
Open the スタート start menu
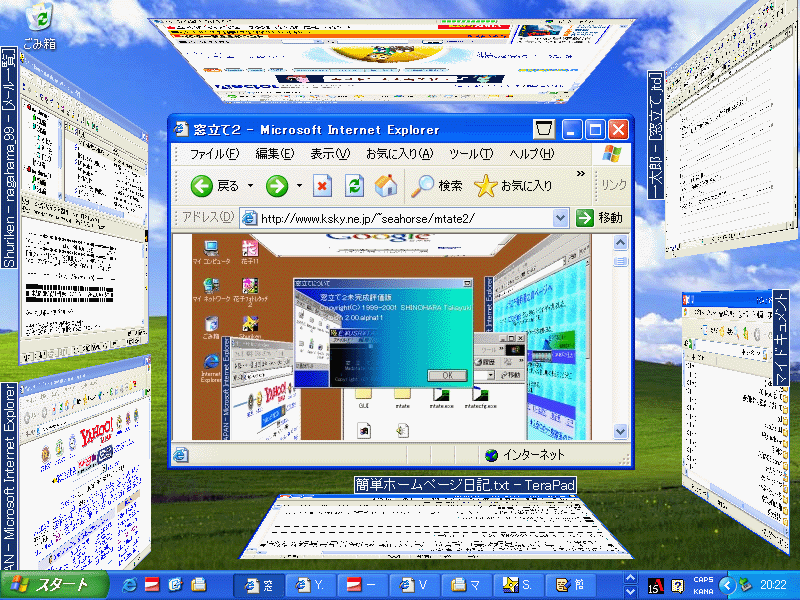(x=55, y=585)
